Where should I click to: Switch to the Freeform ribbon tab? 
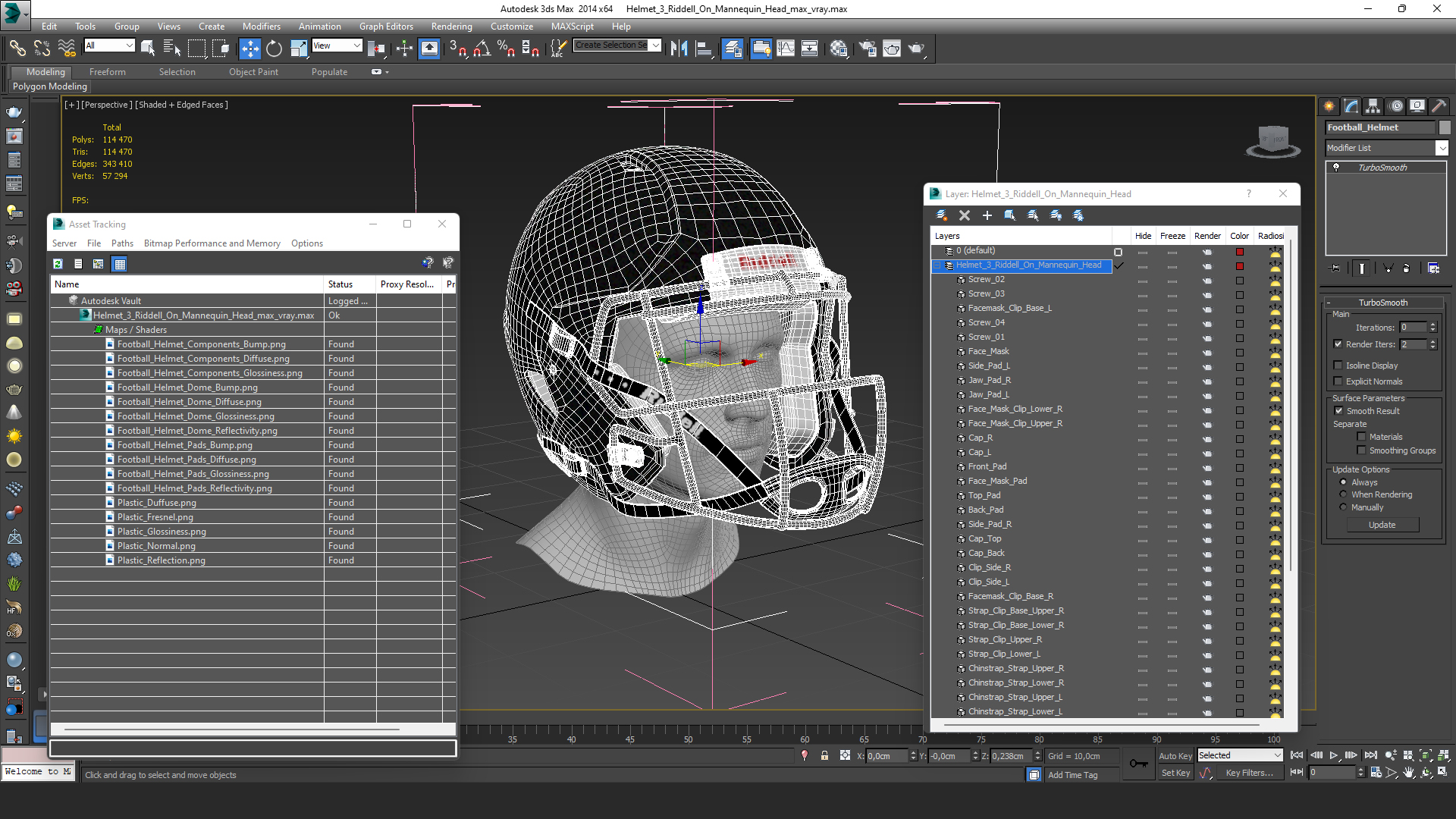click(107, 72)
